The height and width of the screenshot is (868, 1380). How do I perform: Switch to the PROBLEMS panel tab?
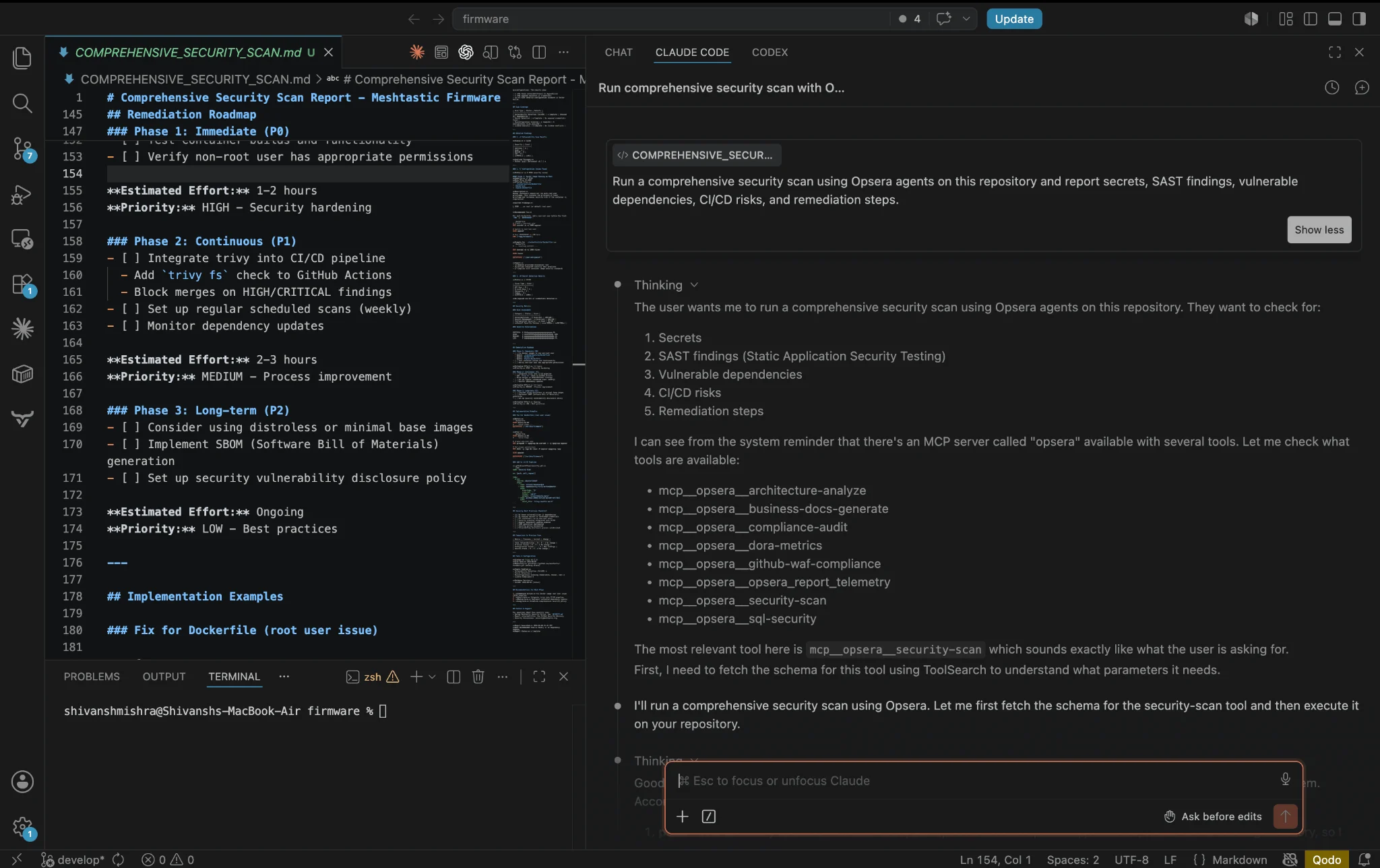92,677
